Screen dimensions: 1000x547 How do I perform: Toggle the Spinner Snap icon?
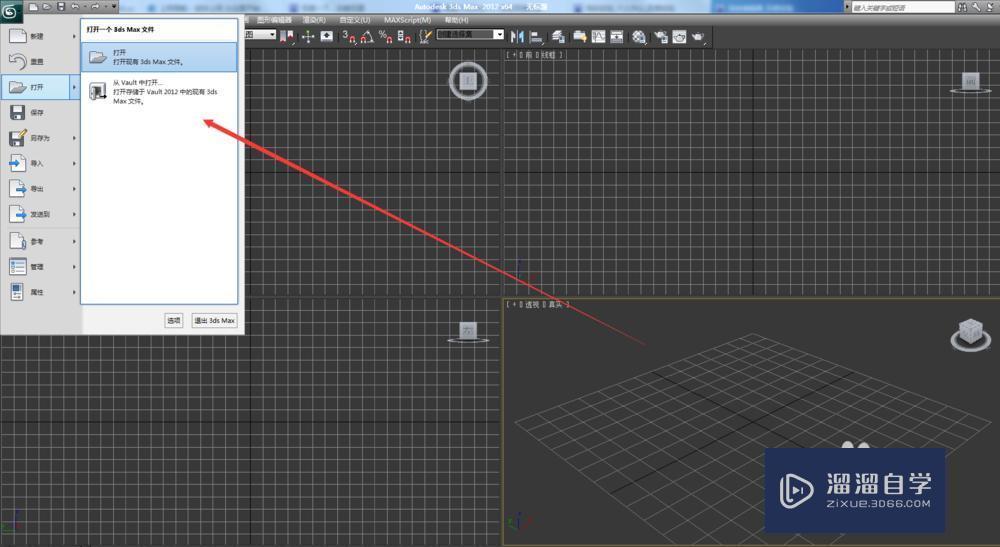click(404, 36)
